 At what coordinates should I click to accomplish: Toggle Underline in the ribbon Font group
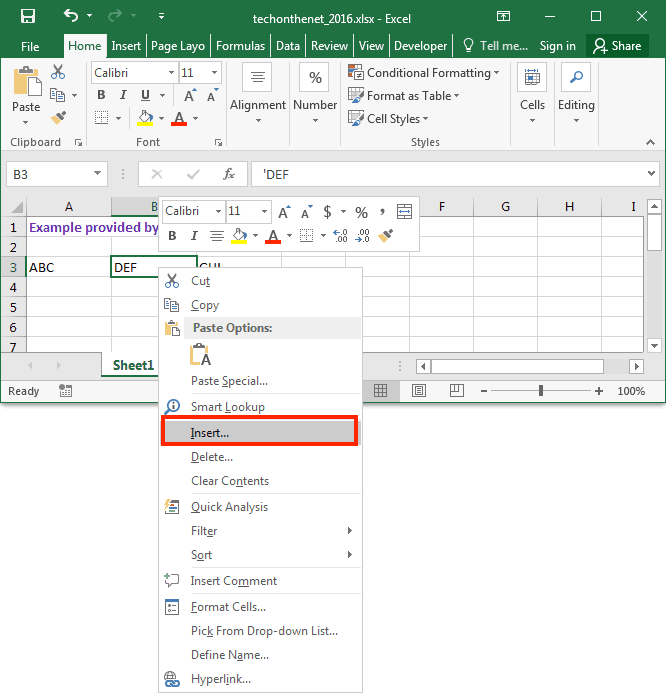pos(145,95)
